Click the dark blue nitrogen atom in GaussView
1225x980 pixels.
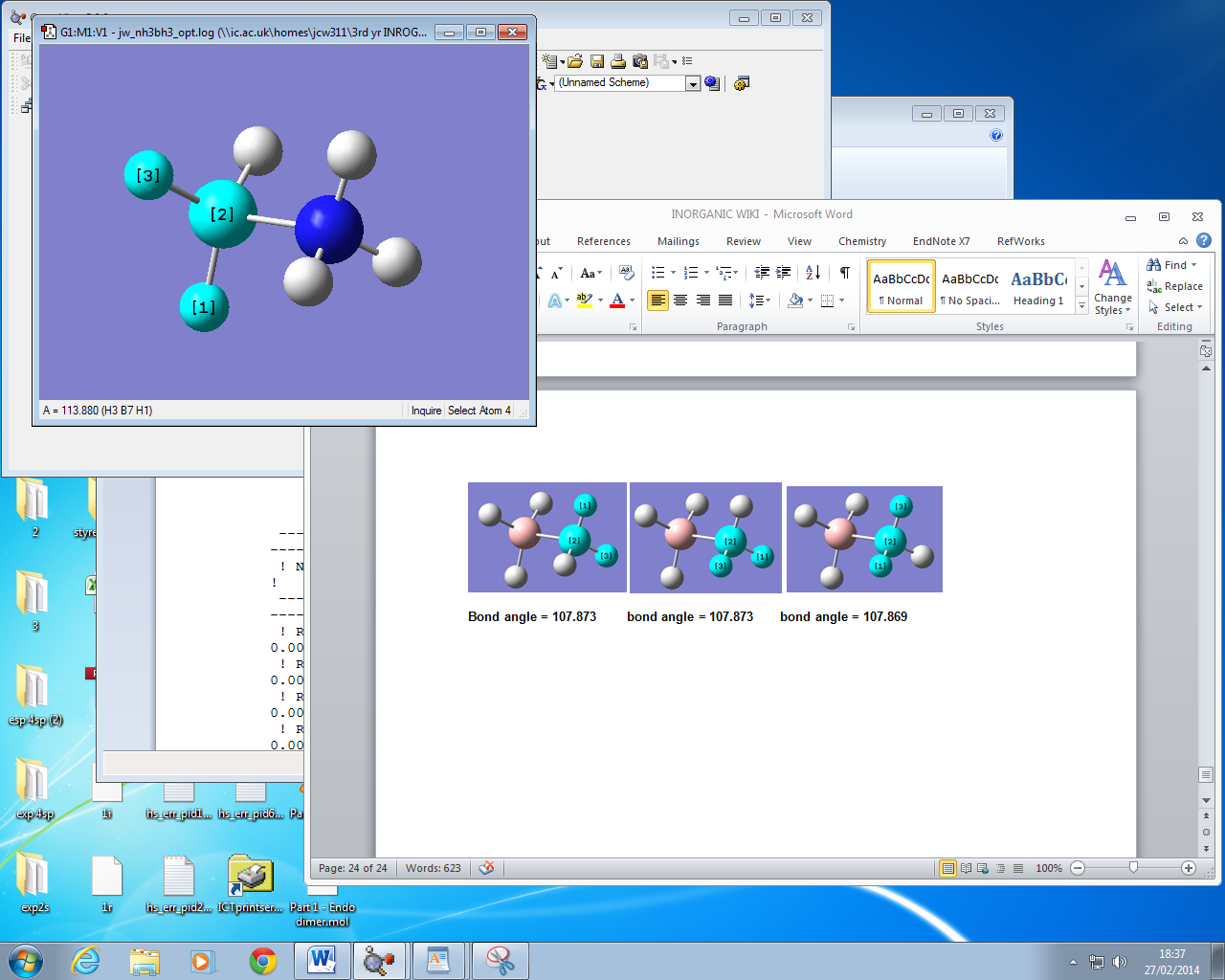click(328, 230)
